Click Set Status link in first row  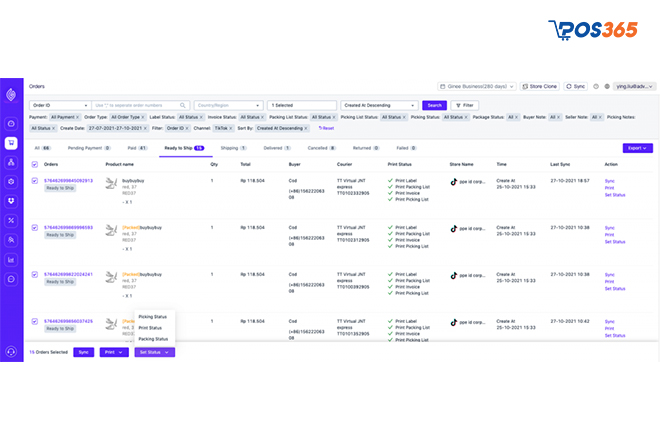614,193
